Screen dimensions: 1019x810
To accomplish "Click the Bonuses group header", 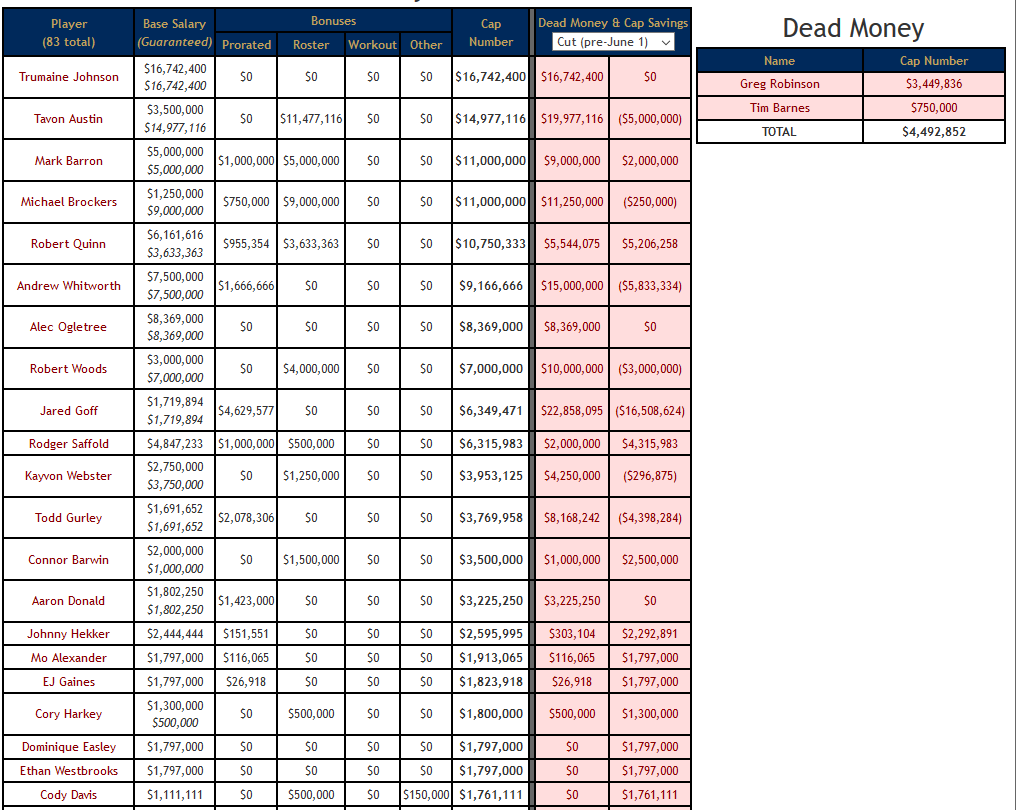I will tap(333, 21).
